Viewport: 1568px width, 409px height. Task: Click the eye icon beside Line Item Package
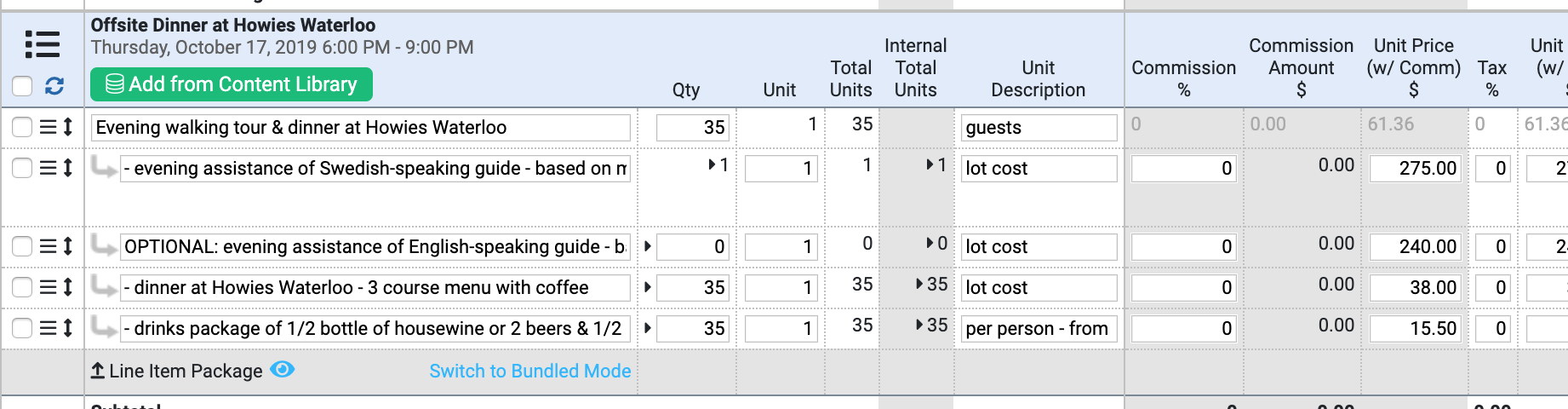coord(283,370)
